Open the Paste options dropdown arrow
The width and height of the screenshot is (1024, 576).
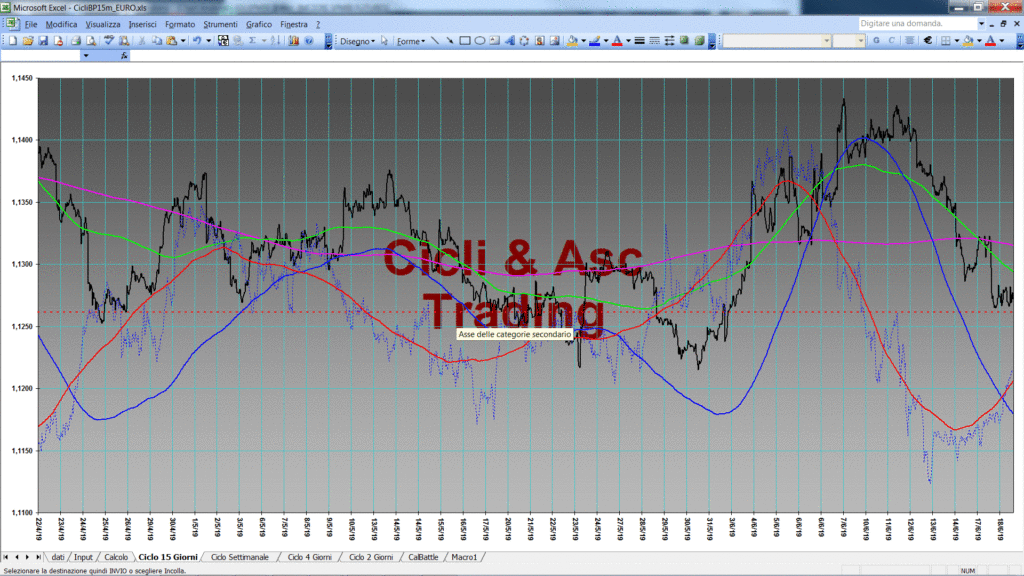[183, 41]
